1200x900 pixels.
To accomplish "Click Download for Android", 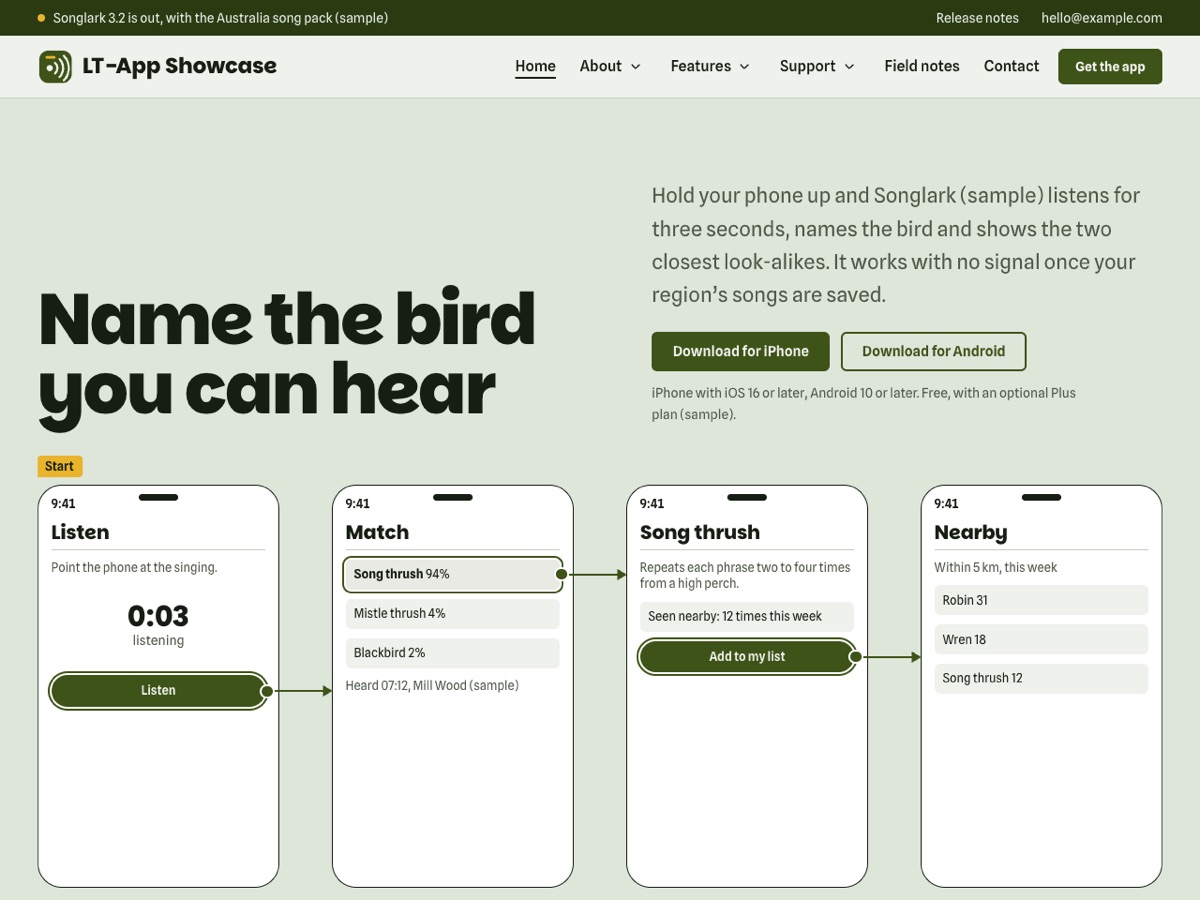I will [934, 351].
